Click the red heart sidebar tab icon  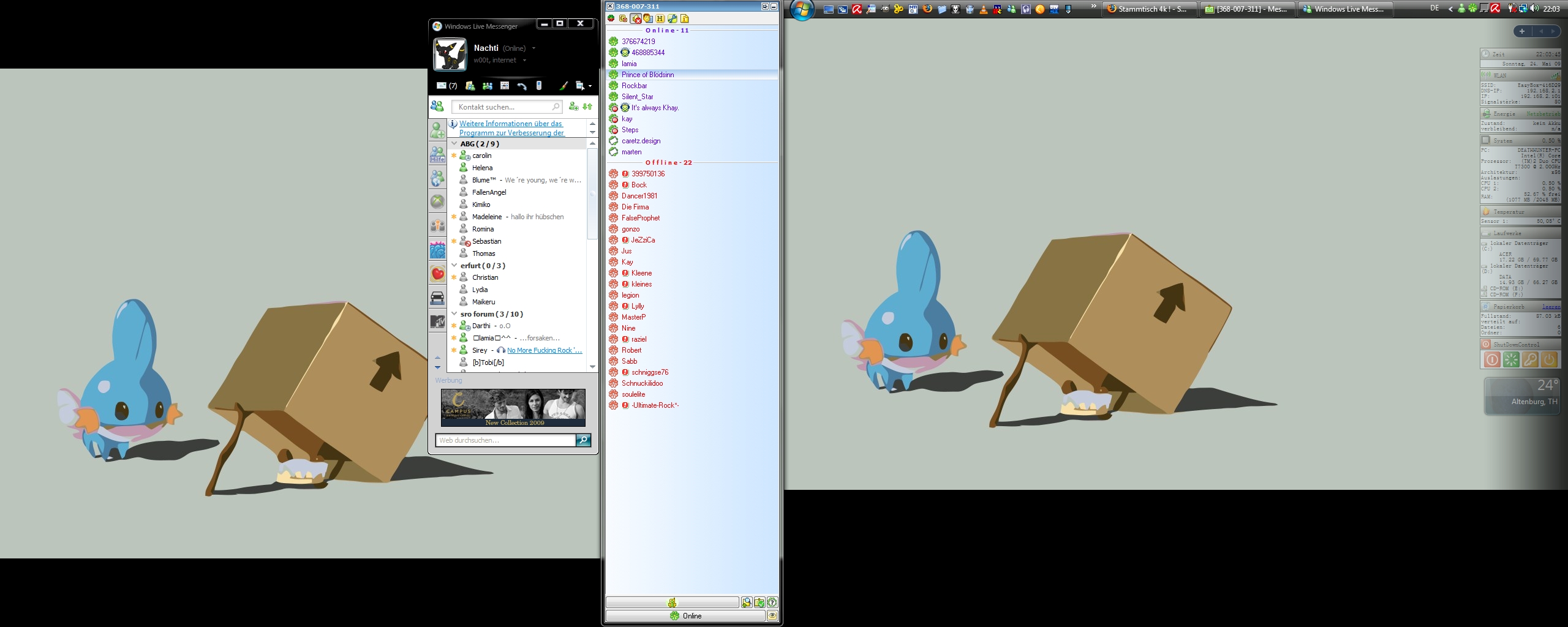[437, 274]
